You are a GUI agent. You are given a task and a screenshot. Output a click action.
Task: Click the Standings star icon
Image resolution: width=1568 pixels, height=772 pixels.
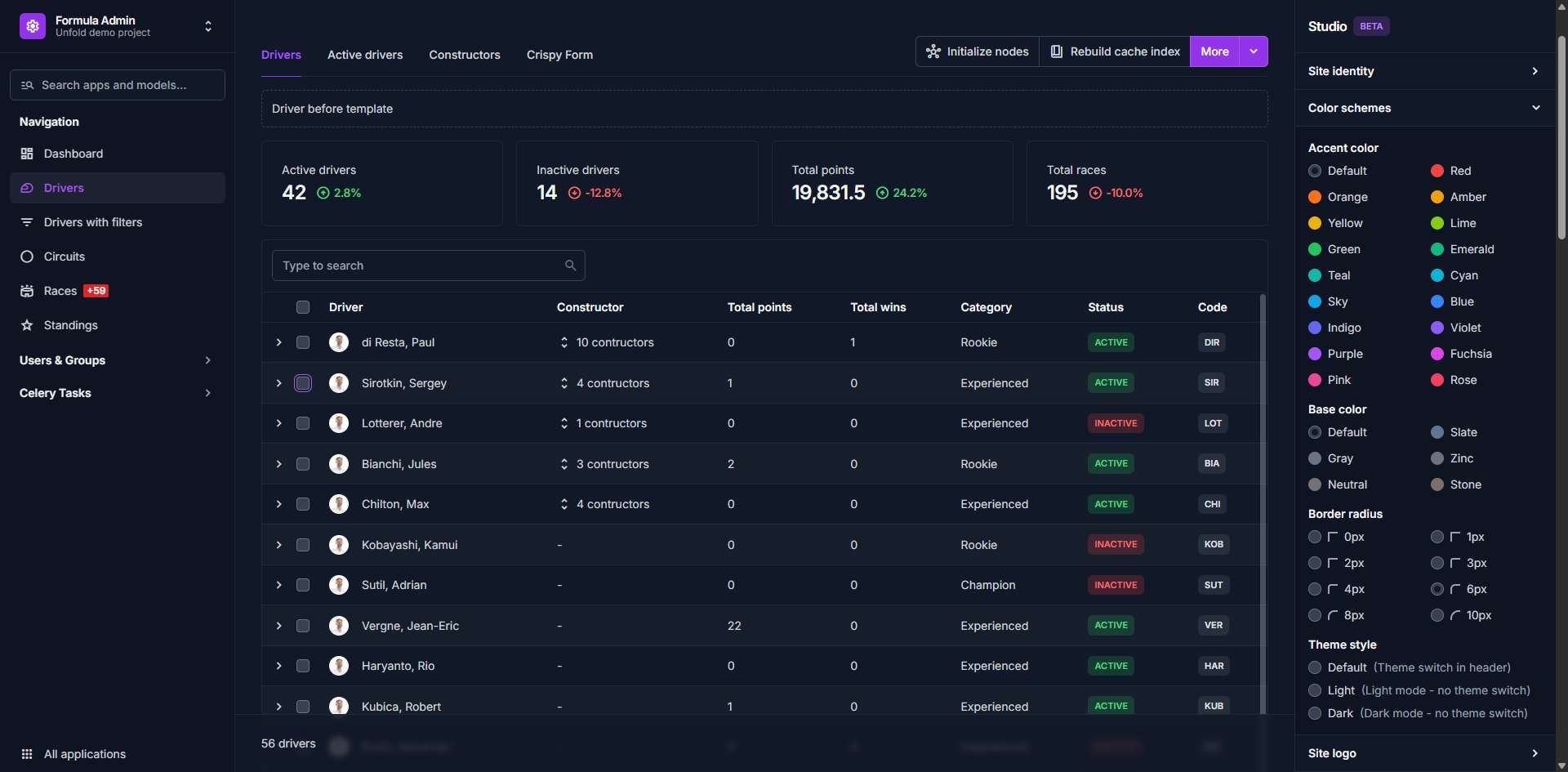tap(27, 325)
